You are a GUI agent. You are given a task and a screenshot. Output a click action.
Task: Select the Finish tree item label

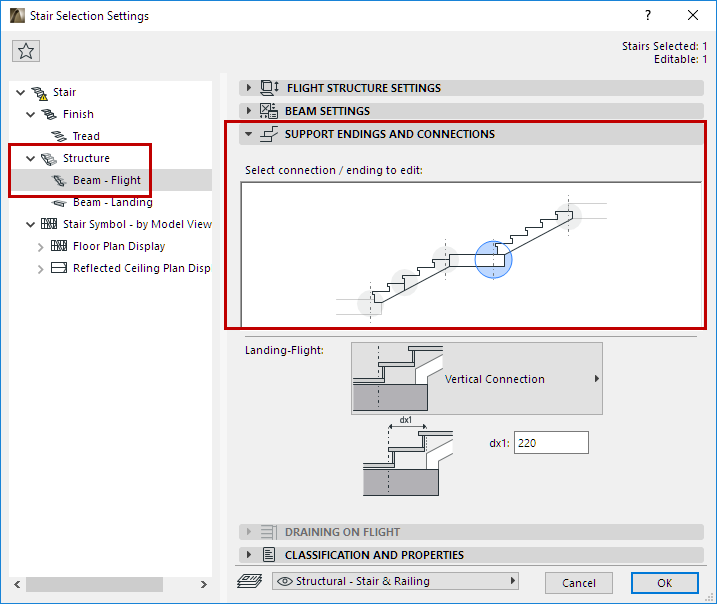click(x=78, y=114)
